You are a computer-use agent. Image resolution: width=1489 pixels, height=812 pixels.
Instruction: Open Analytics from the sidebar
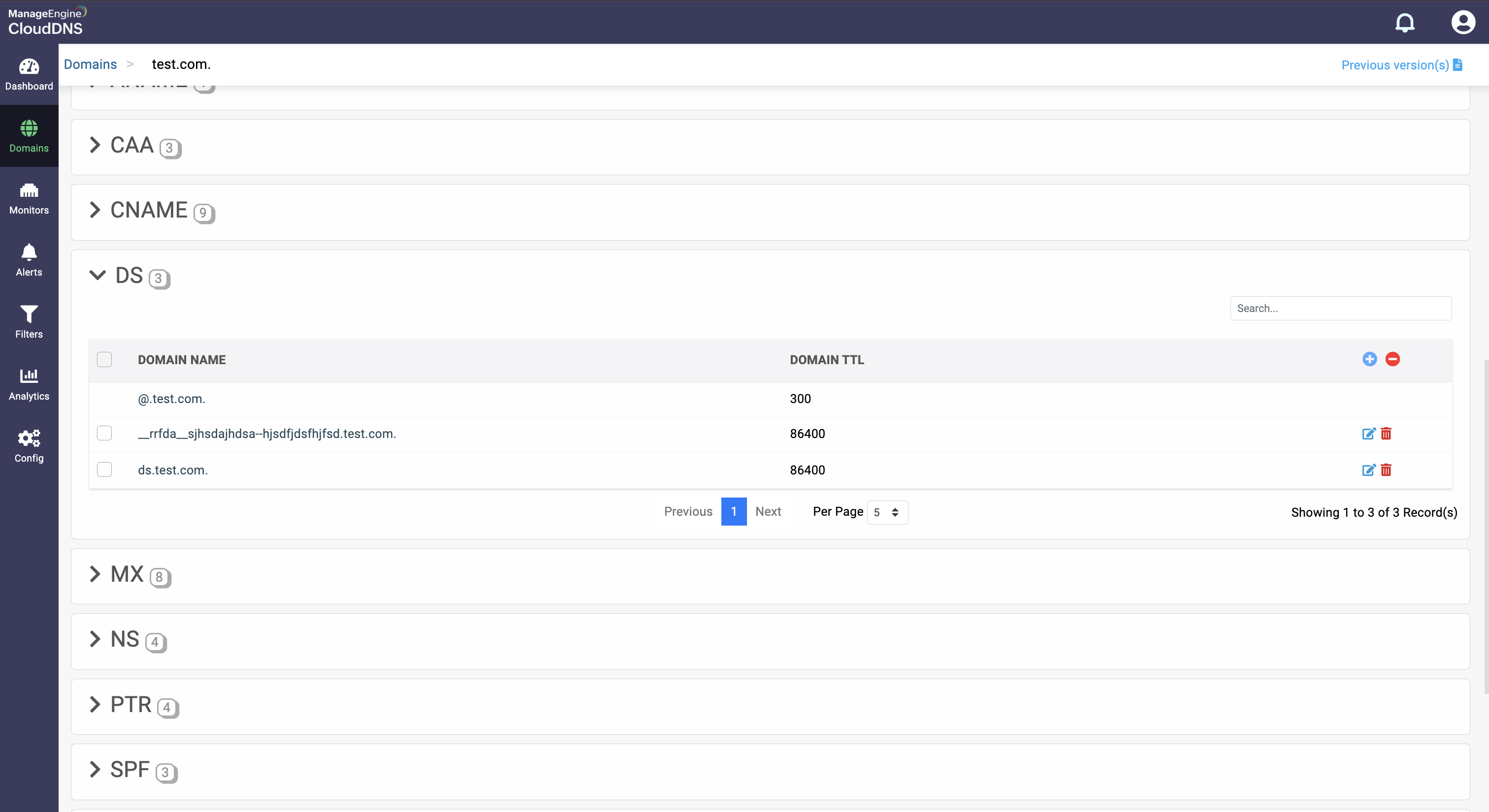tap(29, 384)
